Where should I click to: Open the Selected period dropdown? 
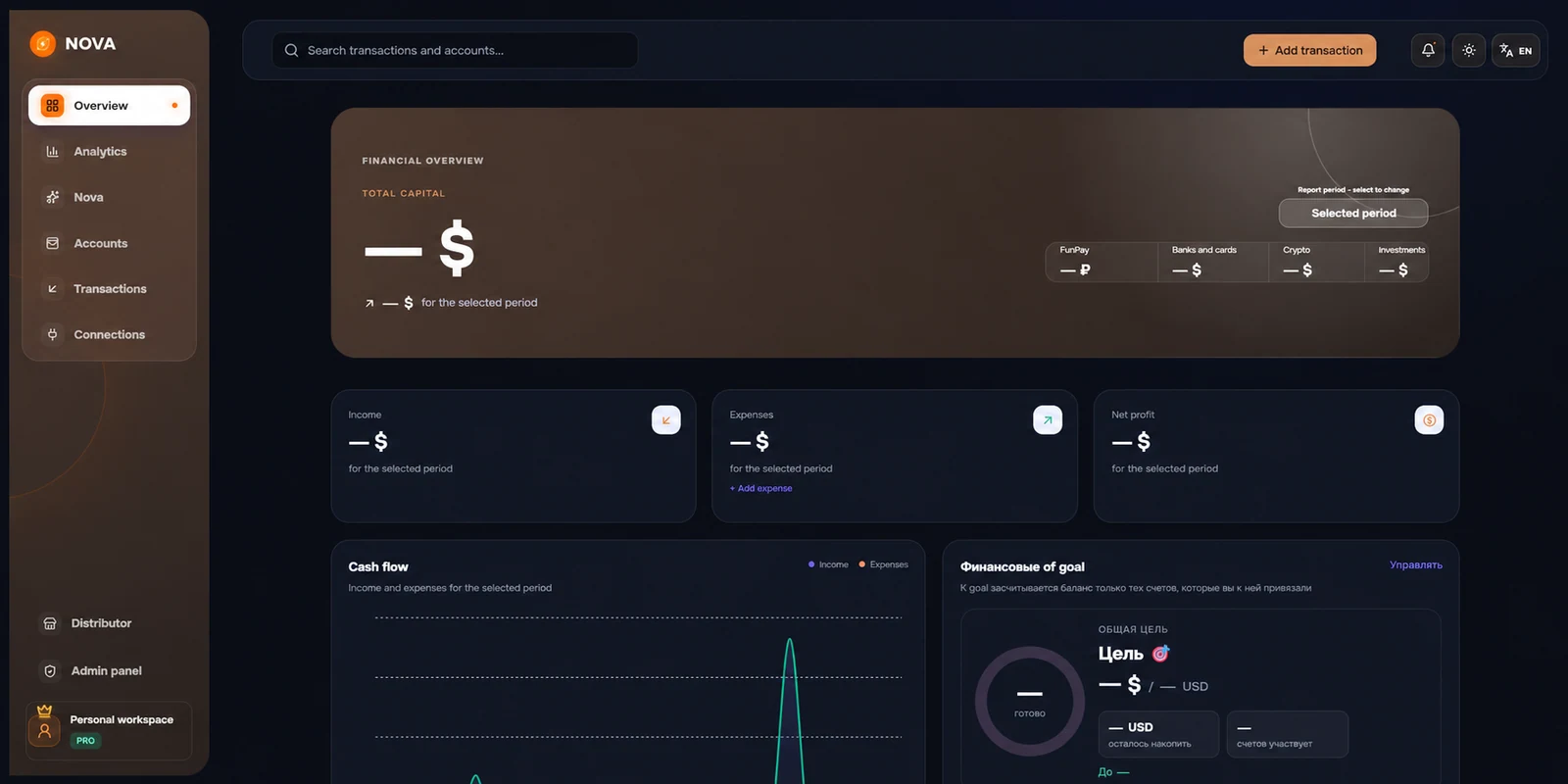pos(1353,213)
